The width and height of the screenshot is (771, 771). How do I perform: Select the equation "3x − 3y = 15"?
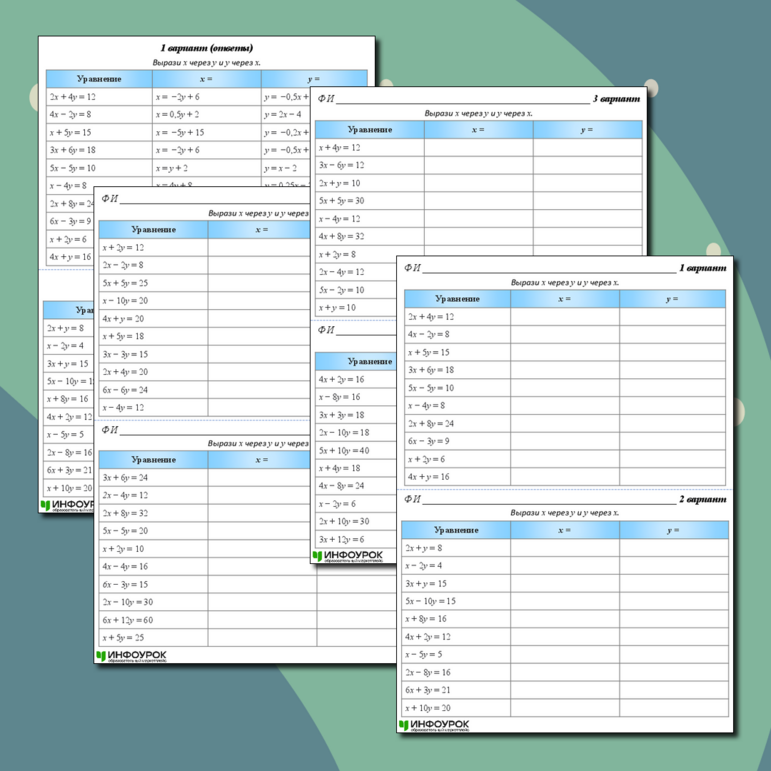(x=125, y=355)
